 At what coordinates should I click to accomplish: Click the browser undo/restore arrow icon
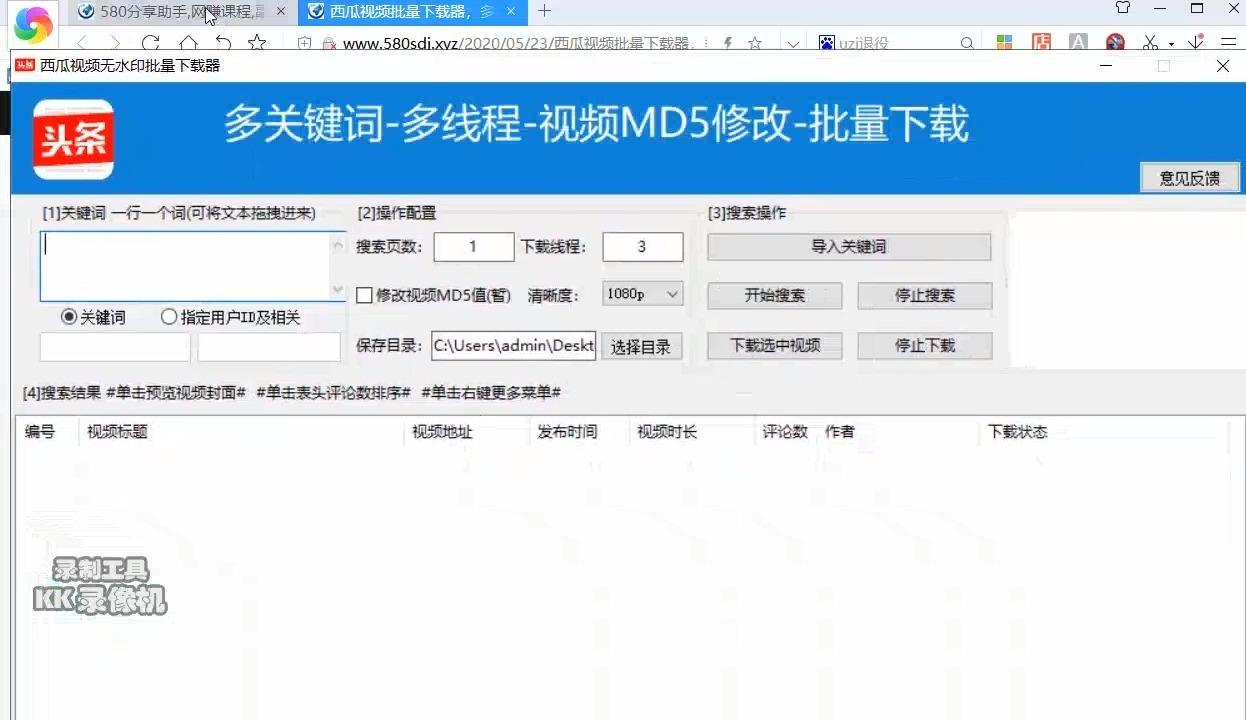pos(222,43)
